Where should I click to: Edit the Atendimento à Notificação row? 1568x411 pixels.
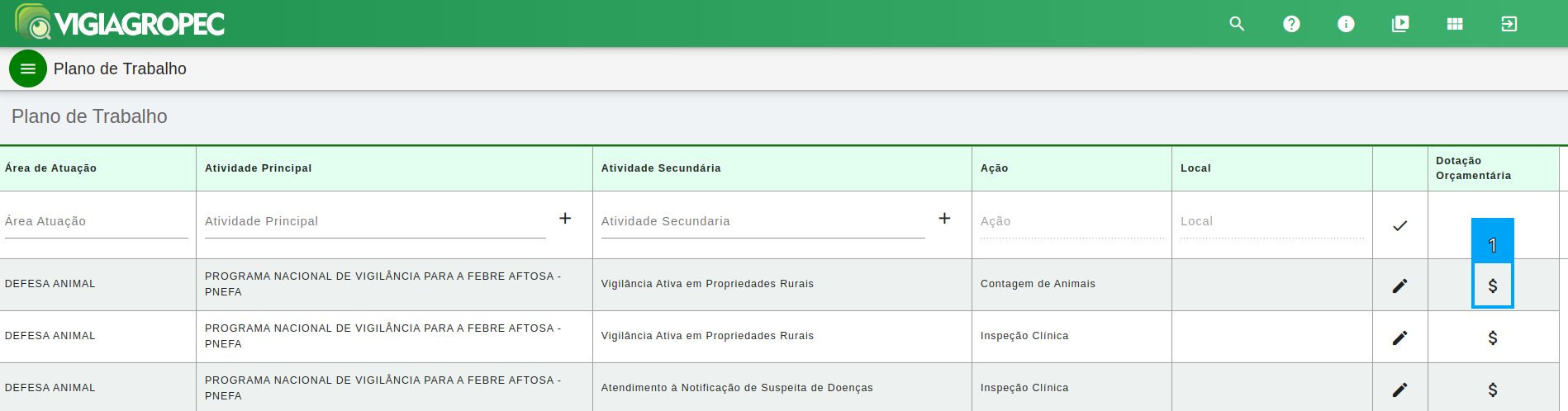point(1399,390)
